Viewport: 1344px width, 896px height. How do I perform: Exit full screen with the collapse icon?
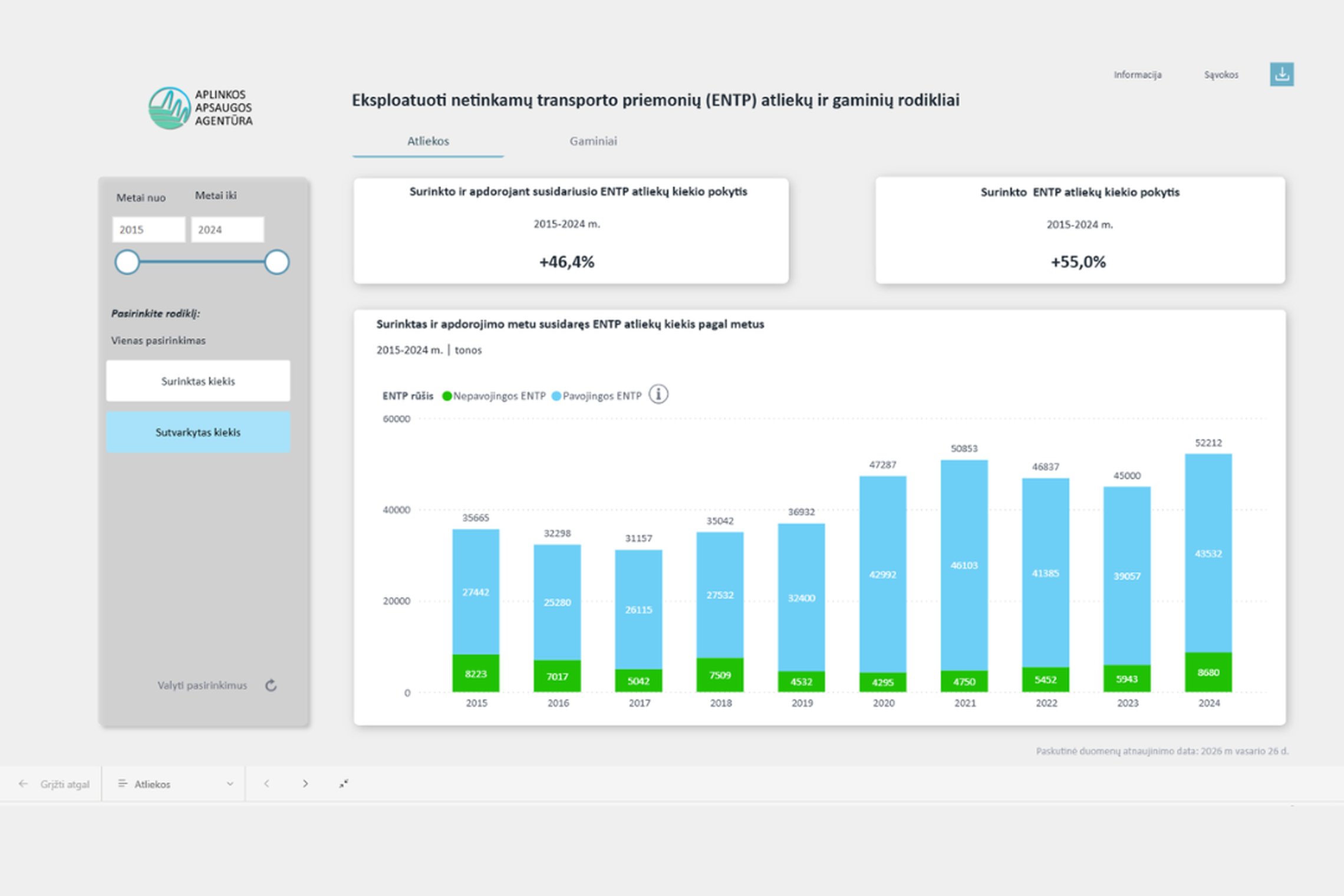[344, 783]
